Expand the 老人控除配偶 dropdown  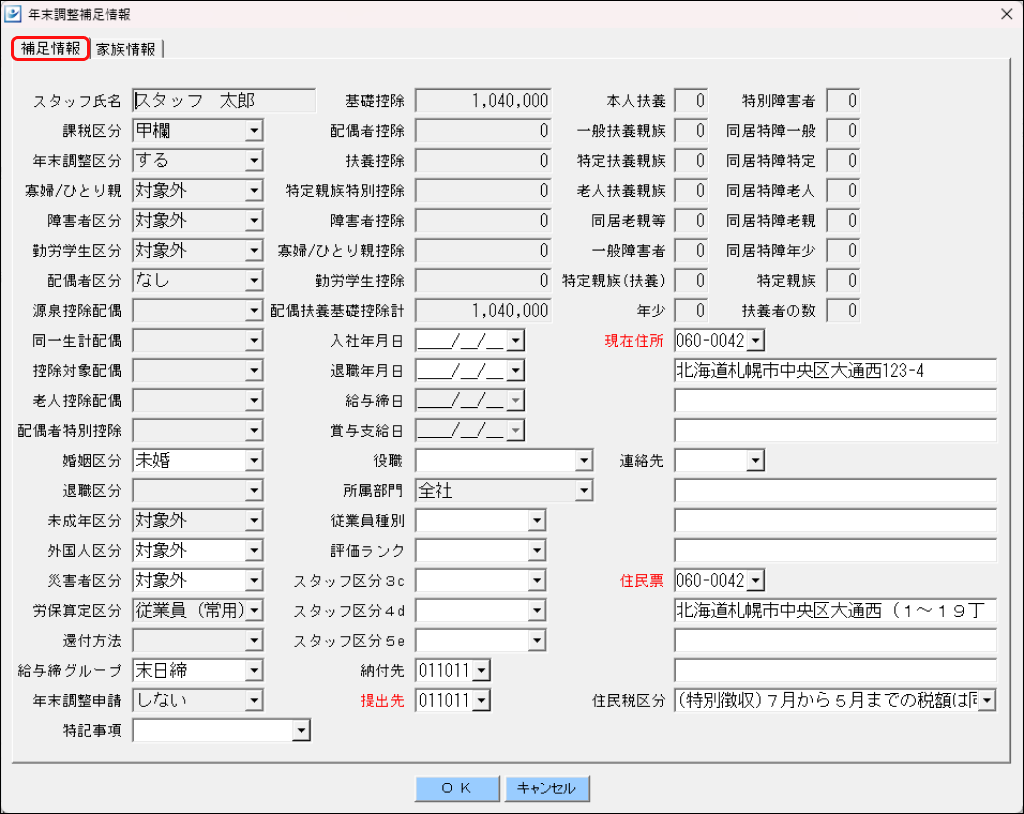pyautogui.click(x=254, y=401)
